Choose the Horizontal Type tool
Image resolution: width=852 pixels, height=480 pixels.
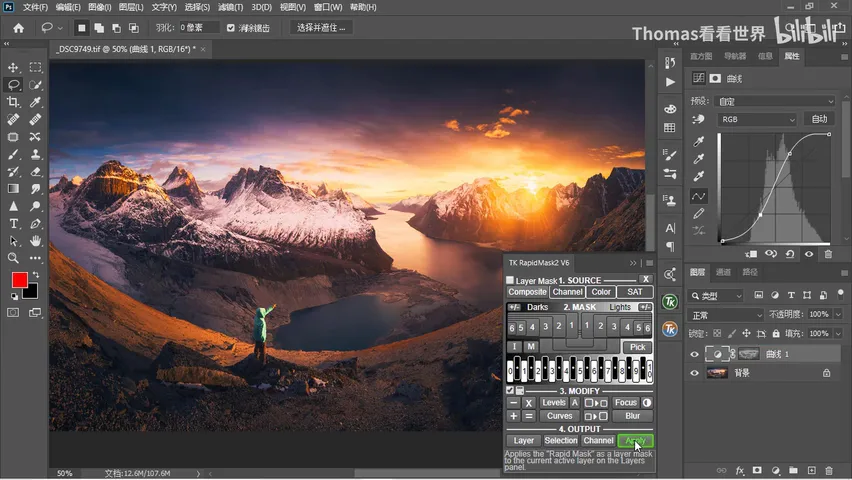coord(13,223)
